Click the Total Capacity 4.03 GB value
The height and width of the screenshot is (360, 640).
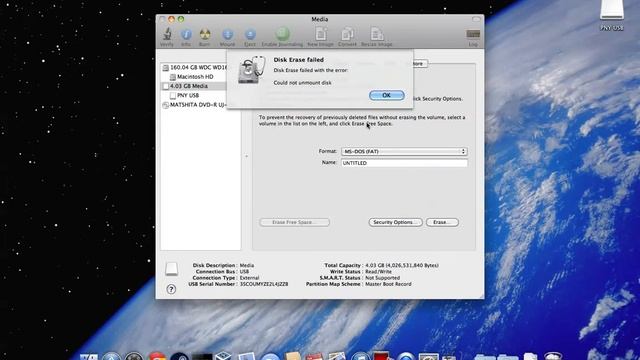coord(402,265)
